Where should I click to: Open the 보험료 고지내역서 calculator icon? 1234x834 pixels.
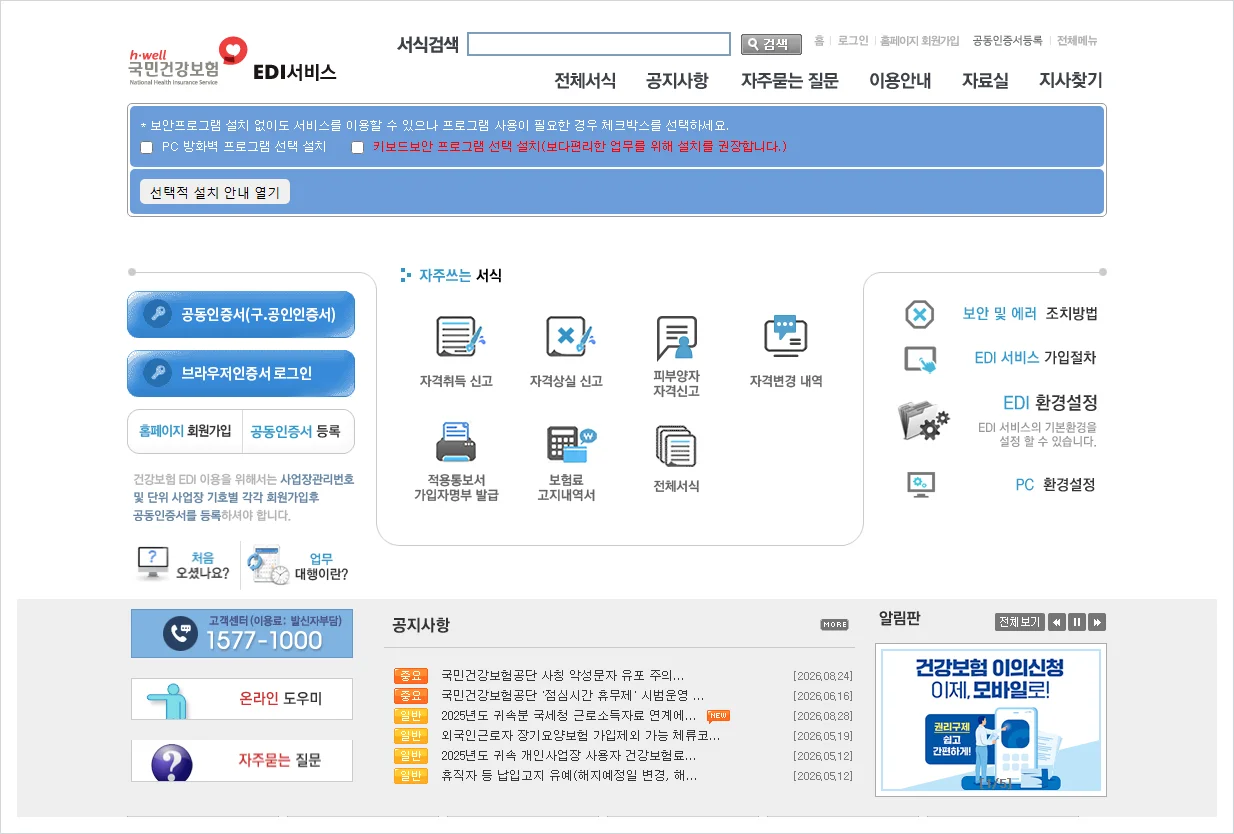(x=571, y=444)
